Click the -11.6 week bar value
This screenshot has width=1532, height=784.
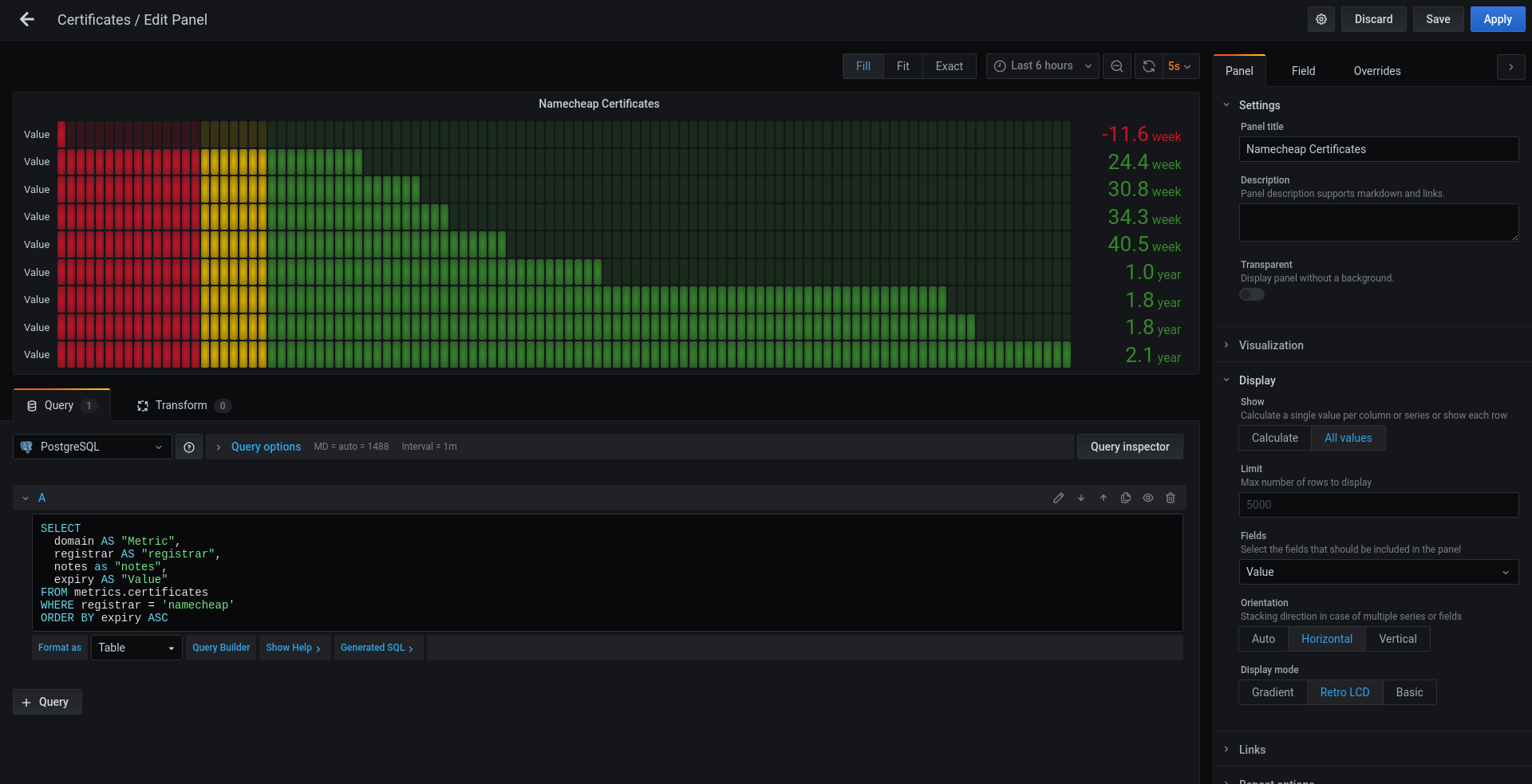click(1141, 135)
